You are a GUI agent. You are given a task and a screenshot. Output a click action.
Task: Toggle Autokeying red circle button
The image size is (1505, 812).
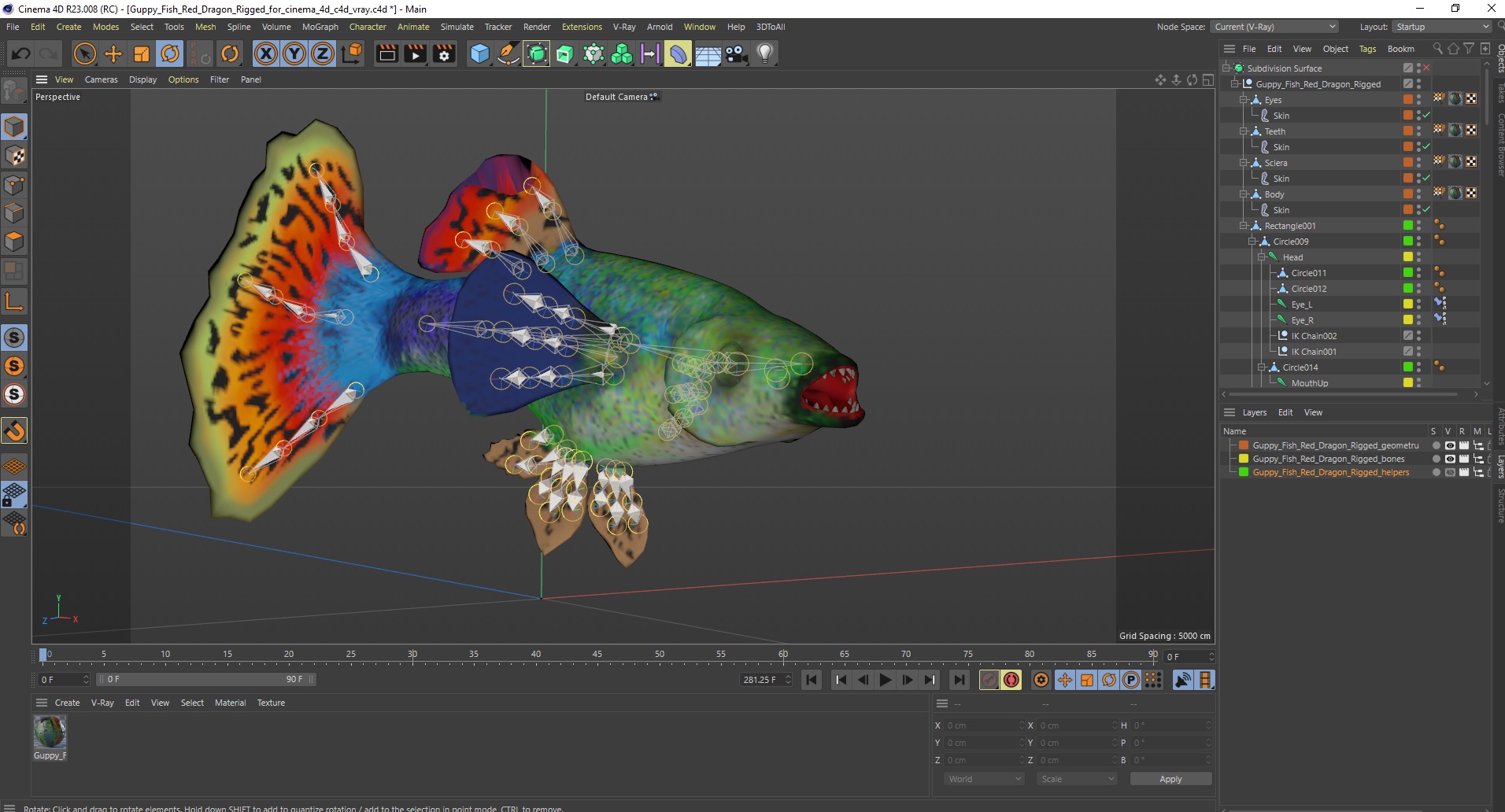point(1011,680)
